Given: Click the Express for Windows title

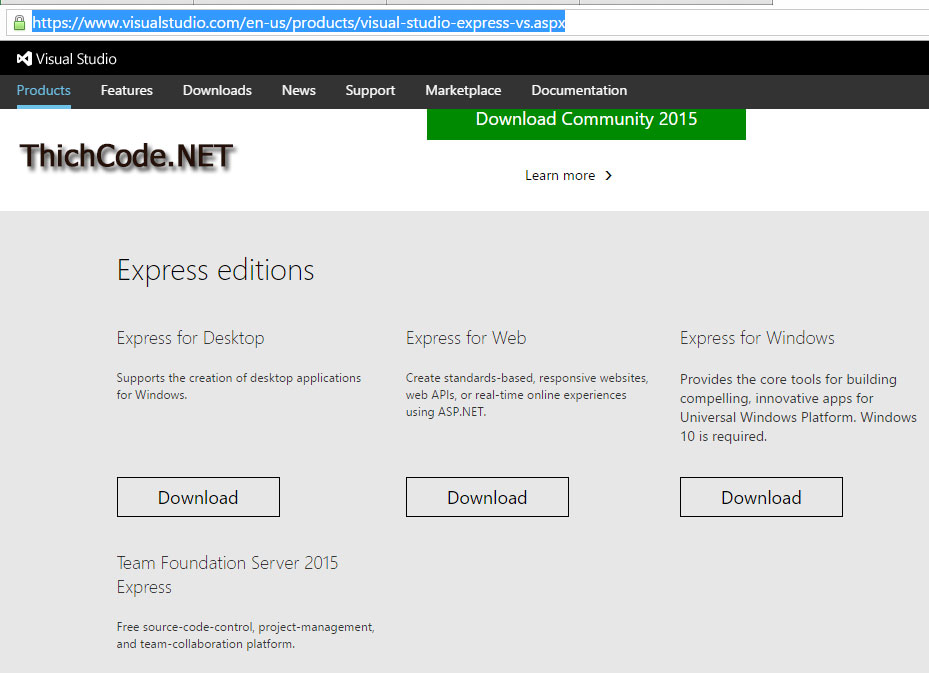Looking at the screenshot, I should [757, 338].
